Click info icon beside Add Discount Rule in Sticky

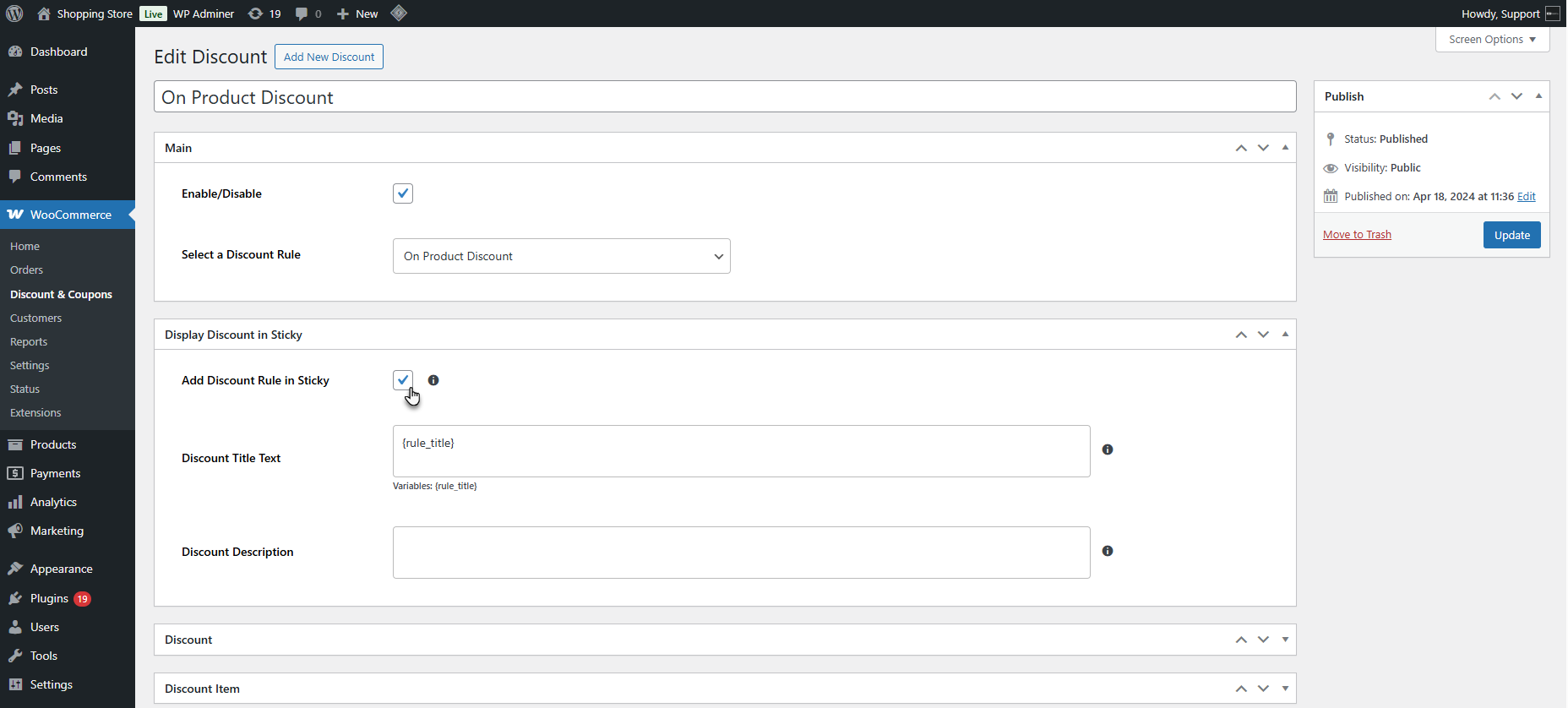pos(433,380)
